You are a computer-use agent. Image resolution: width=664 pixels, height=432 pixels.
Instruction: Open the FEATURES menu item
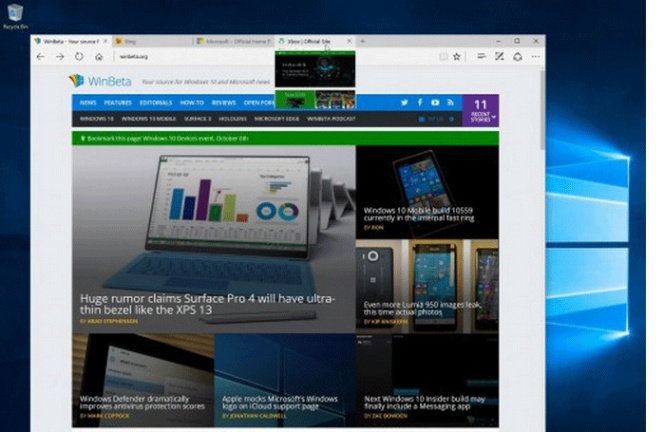[118, 102]
